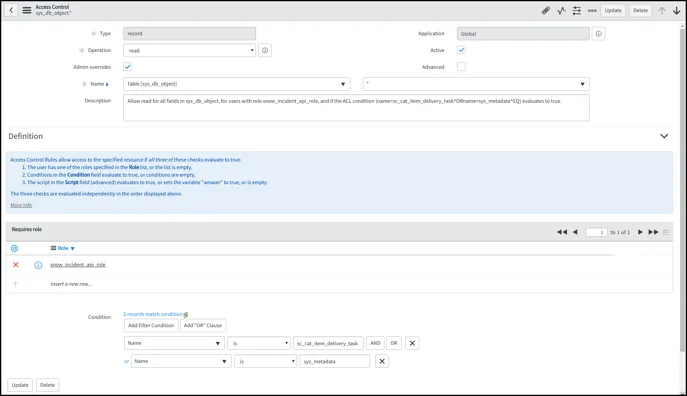Click the Type field showing record

point(189,34)
